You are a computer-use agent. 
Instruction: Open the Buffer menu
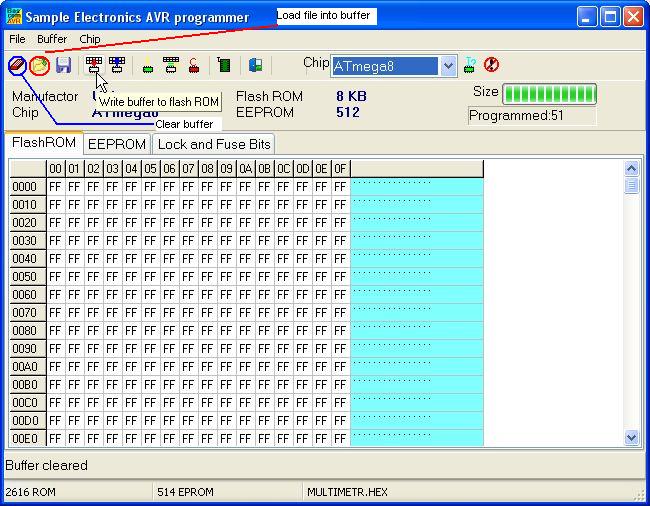[52, 39]
